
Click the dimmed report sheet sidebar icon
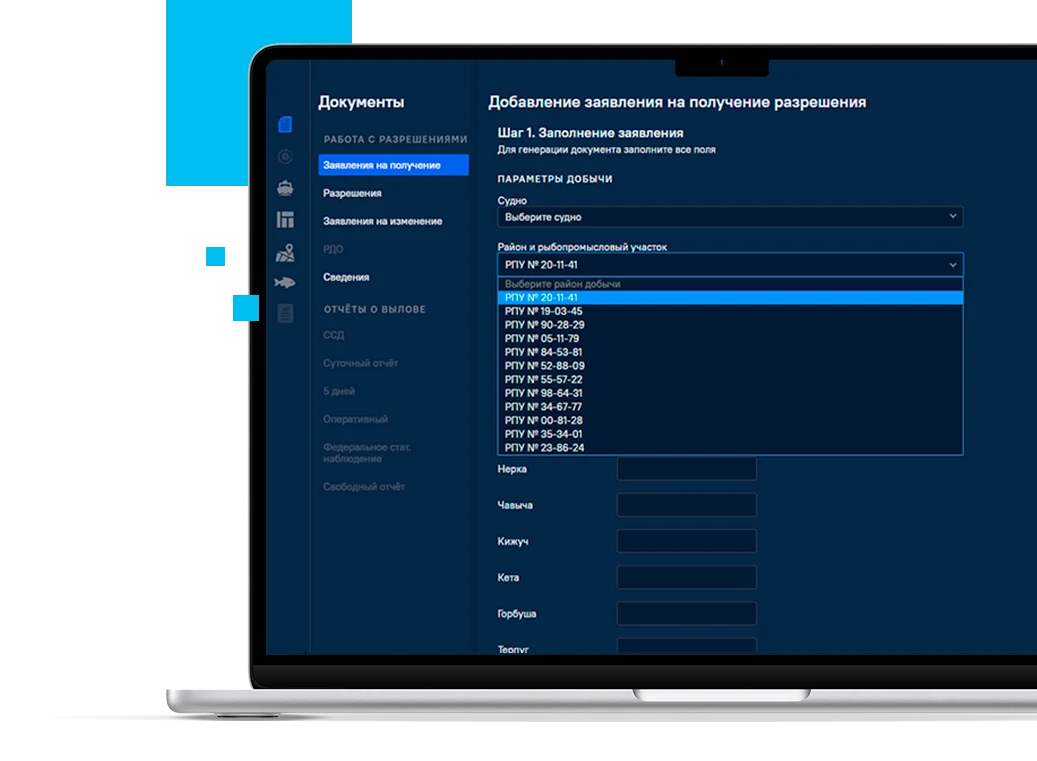[x=285, y=314]
